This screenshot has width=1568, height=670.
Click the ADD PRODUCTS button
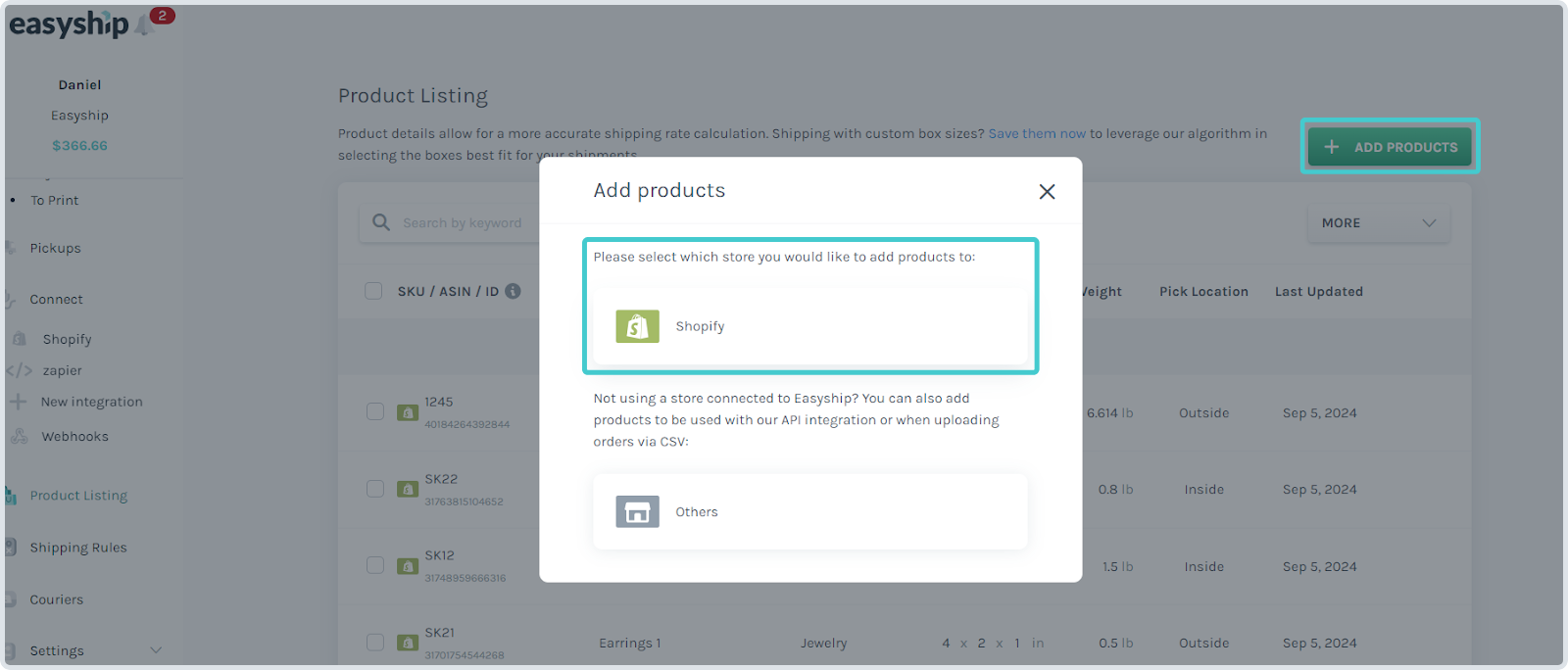pos(1390,147)
